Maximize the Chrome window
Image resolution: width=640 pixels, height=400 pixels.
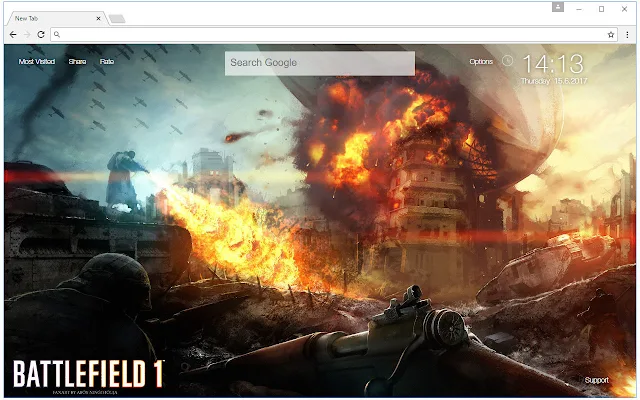(601, 9)
